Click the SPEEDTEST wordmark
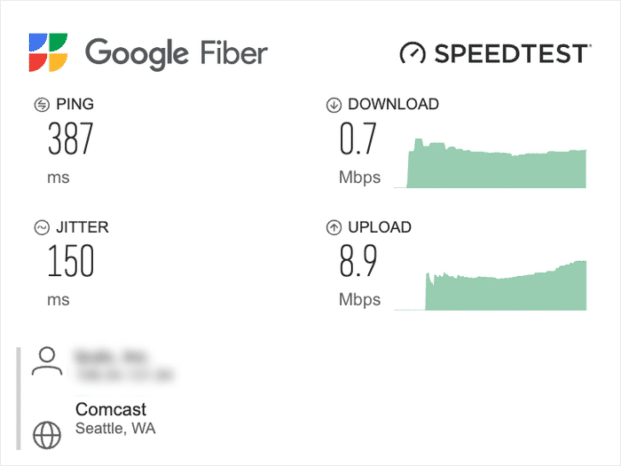Viewport: 621px width, 466px height. [512, 53]
